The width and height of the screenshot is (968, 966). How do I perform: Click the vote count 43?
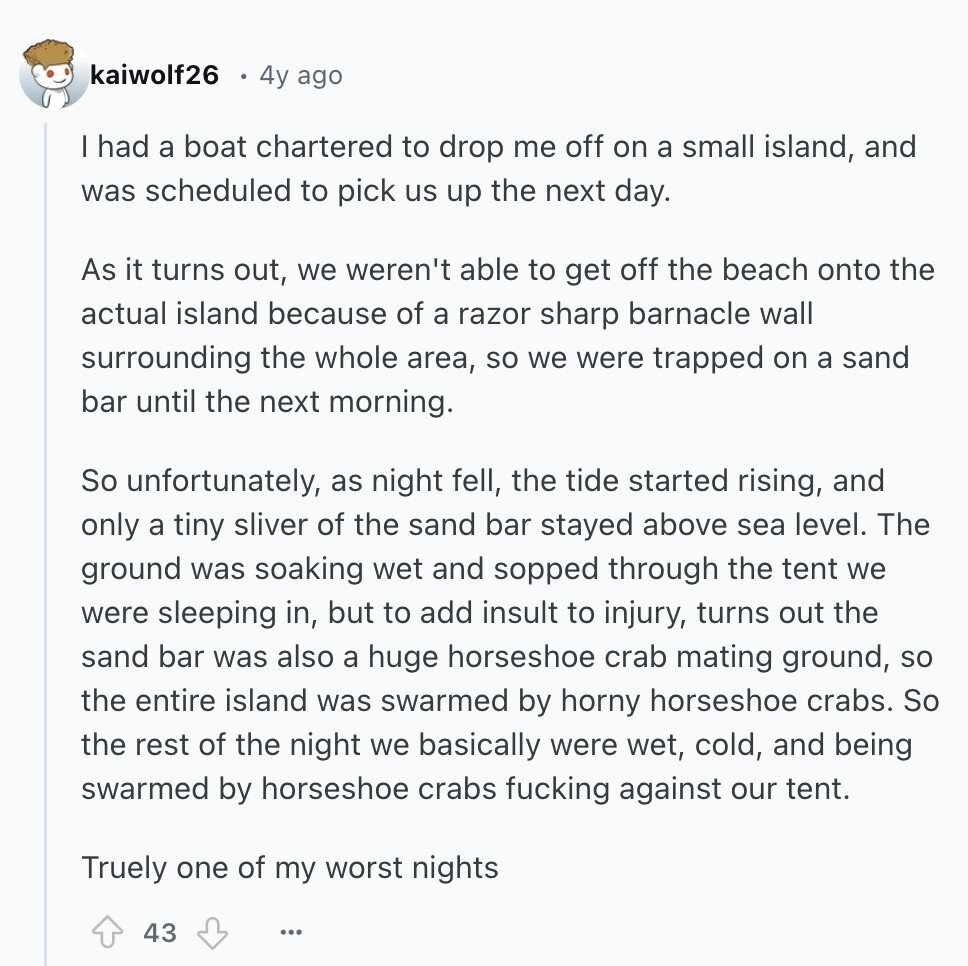160,933
